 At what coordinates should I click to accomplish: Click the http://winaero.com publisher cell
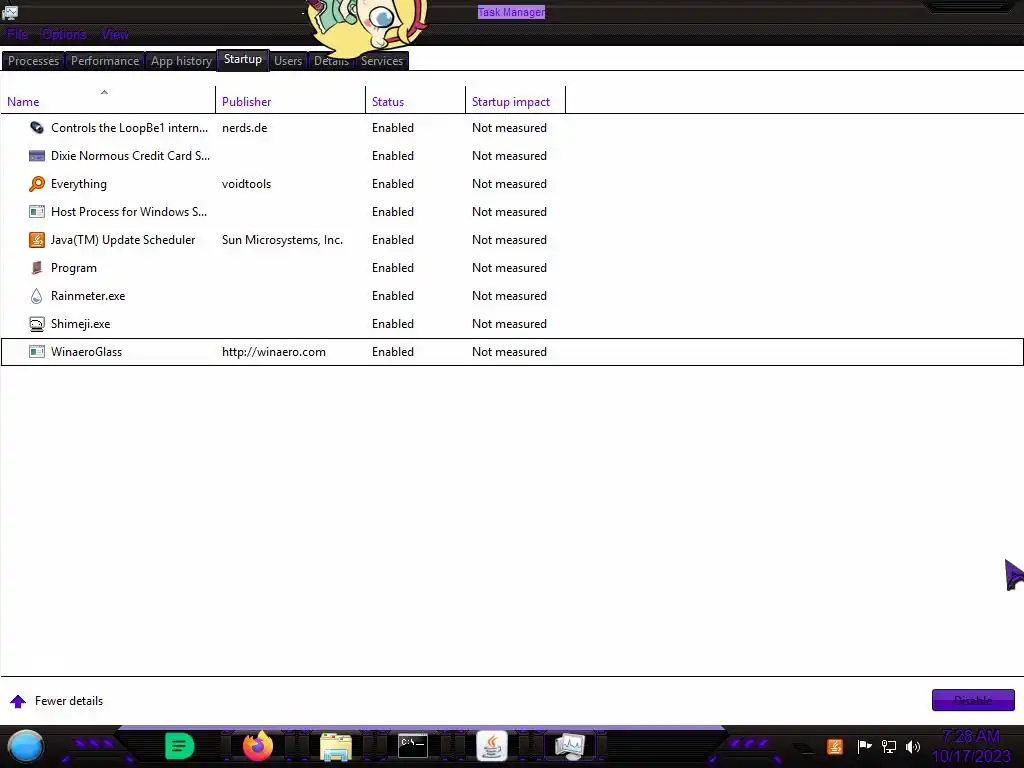pyautogui.click(x=274, y=352)
